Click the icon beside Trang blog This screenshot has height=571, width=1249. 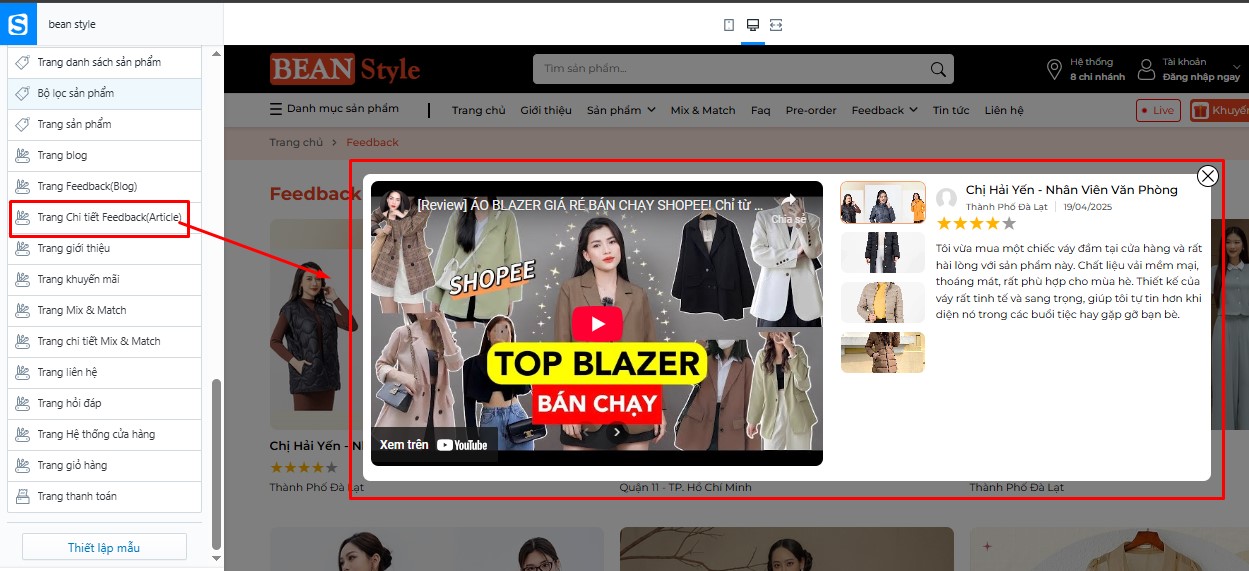click(22, 155)
